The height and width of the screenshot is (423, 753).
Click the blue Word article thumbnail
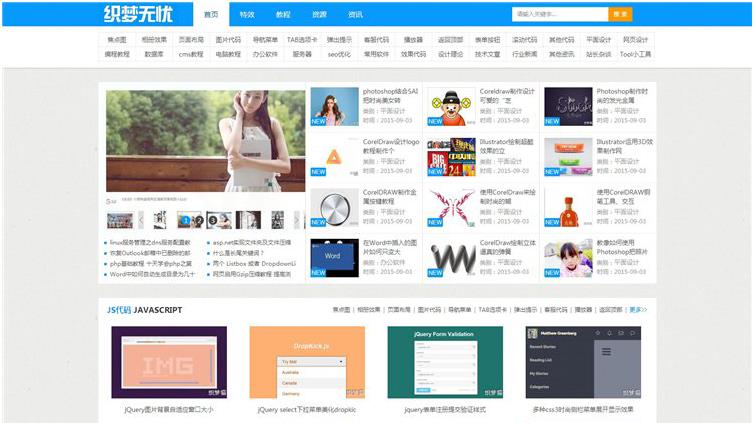pyautogui.click(x=333, y=257)
